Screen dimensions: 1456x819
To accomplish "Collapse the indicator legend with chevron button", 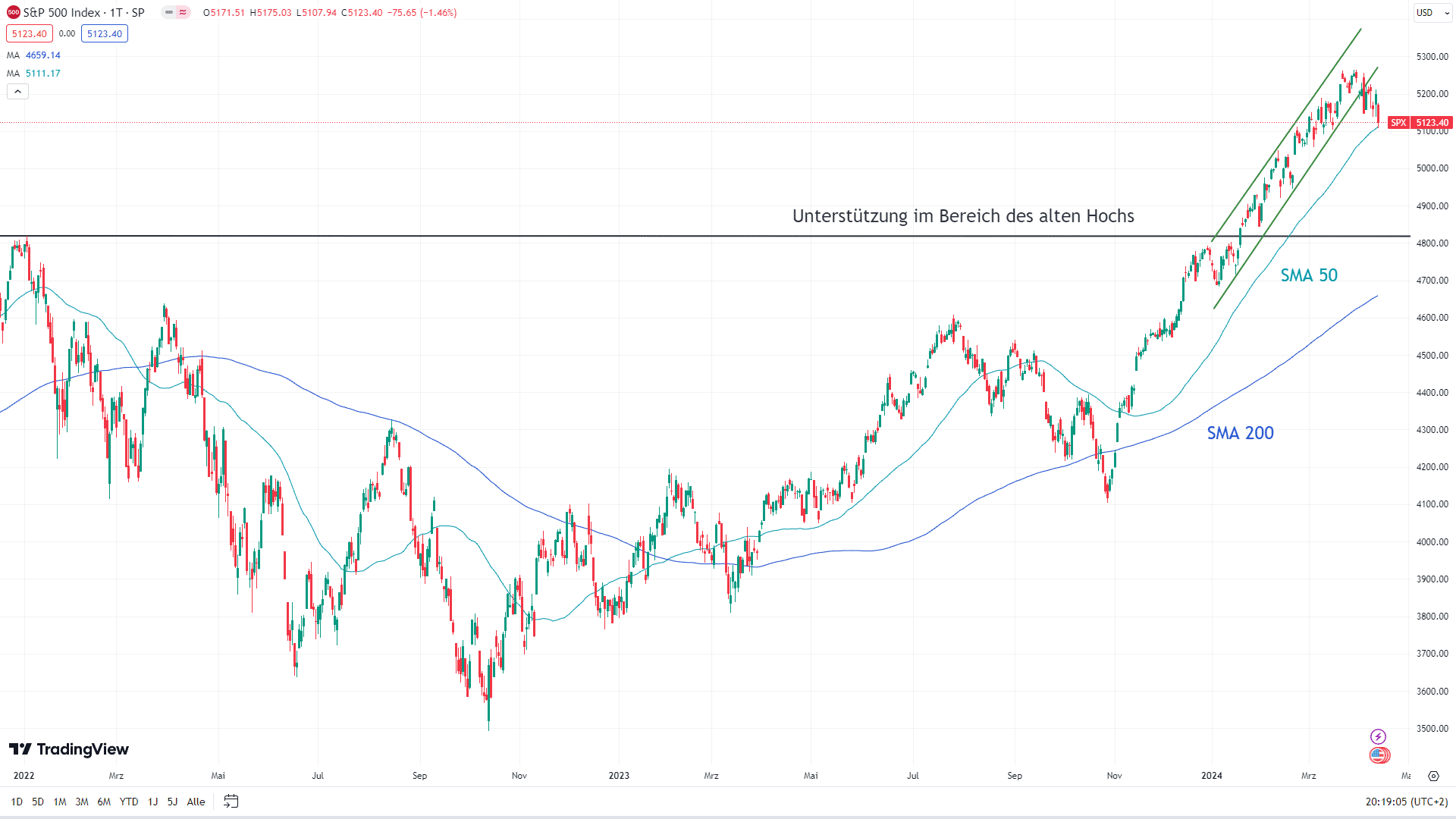I will [x=18, y=92].
